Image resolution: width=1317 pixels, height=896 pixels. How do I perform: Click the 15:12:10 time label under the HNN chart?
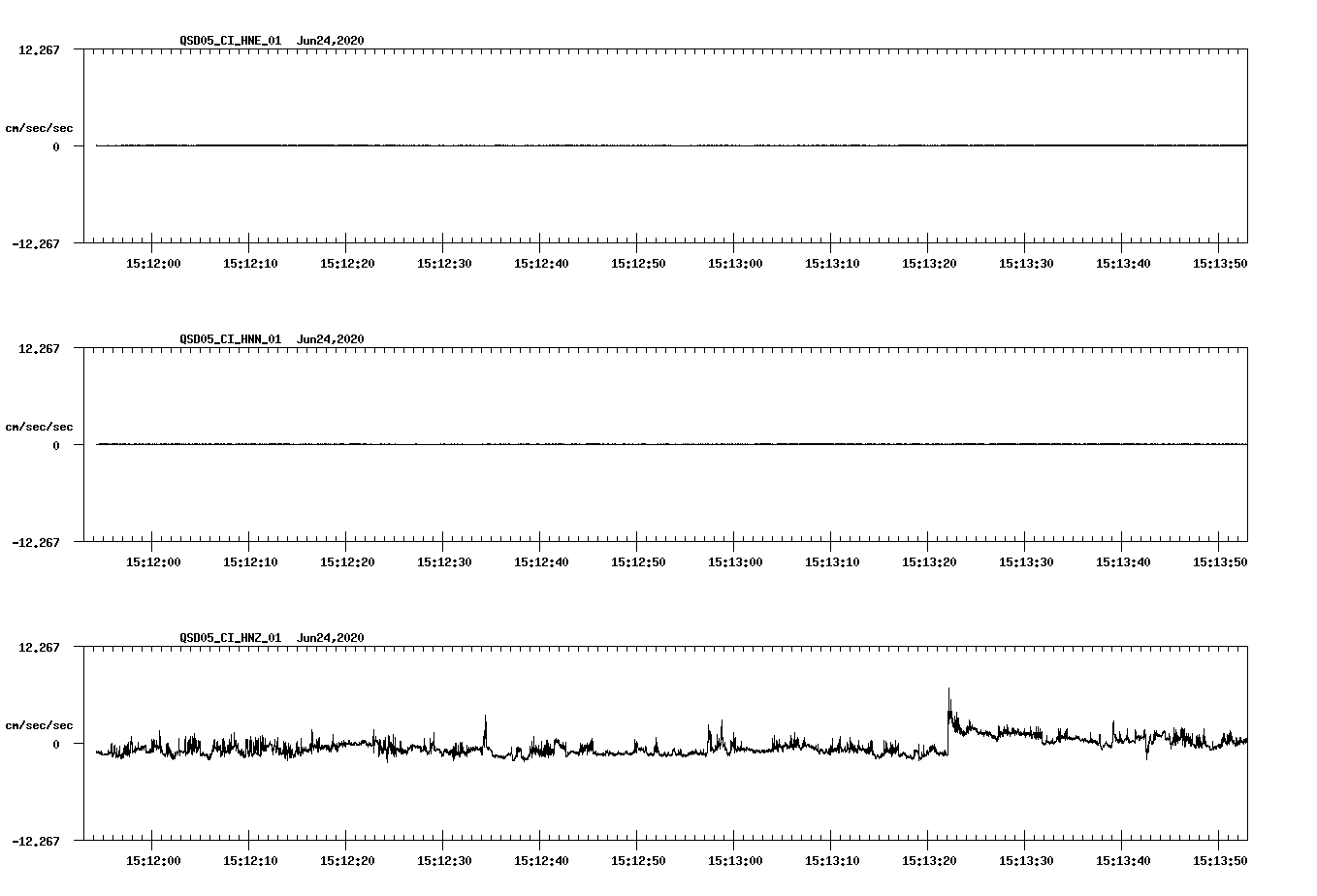250,561
